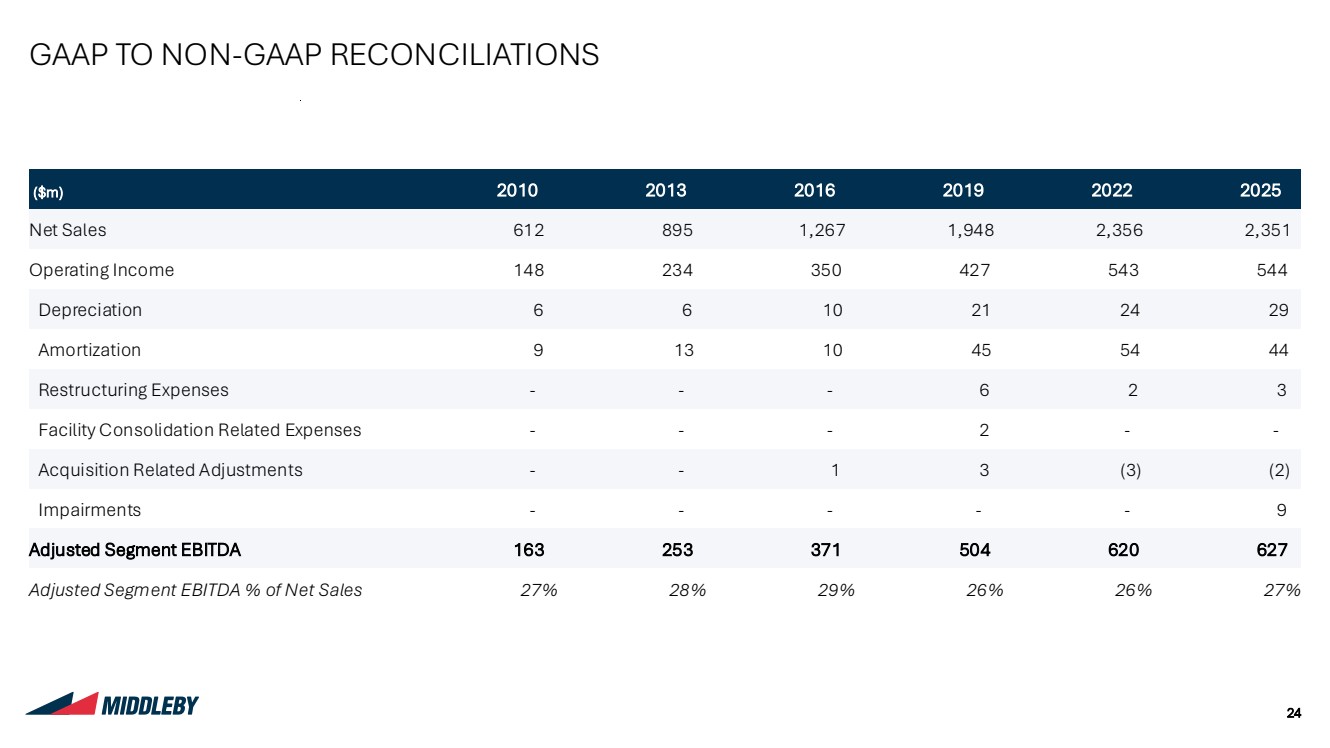Click the italic Adjusted Segment EBITDA % of Net Sales label
This screenshot has width=1330, height=748.
196,590
